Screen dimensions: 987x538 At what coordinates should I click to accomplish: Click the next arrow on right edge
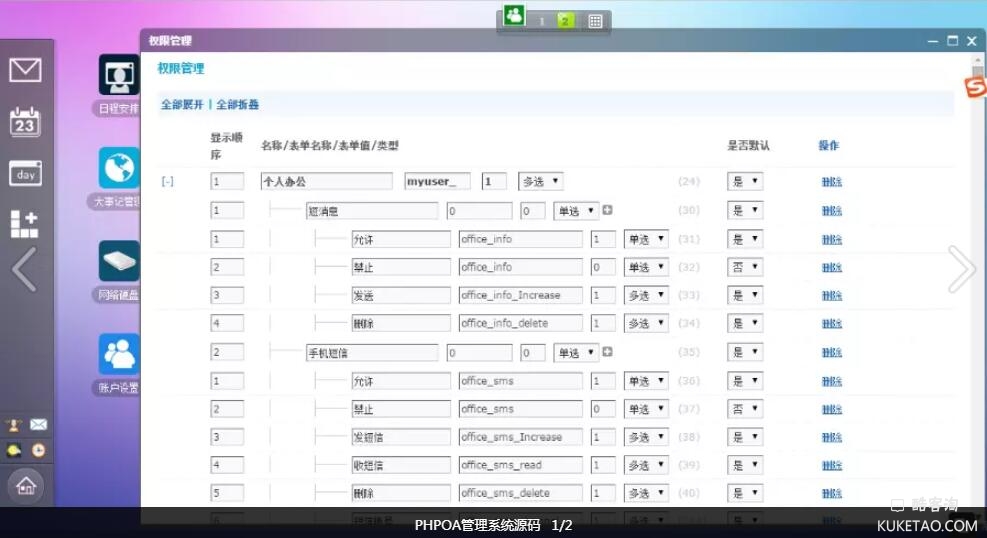pos(961,269)
